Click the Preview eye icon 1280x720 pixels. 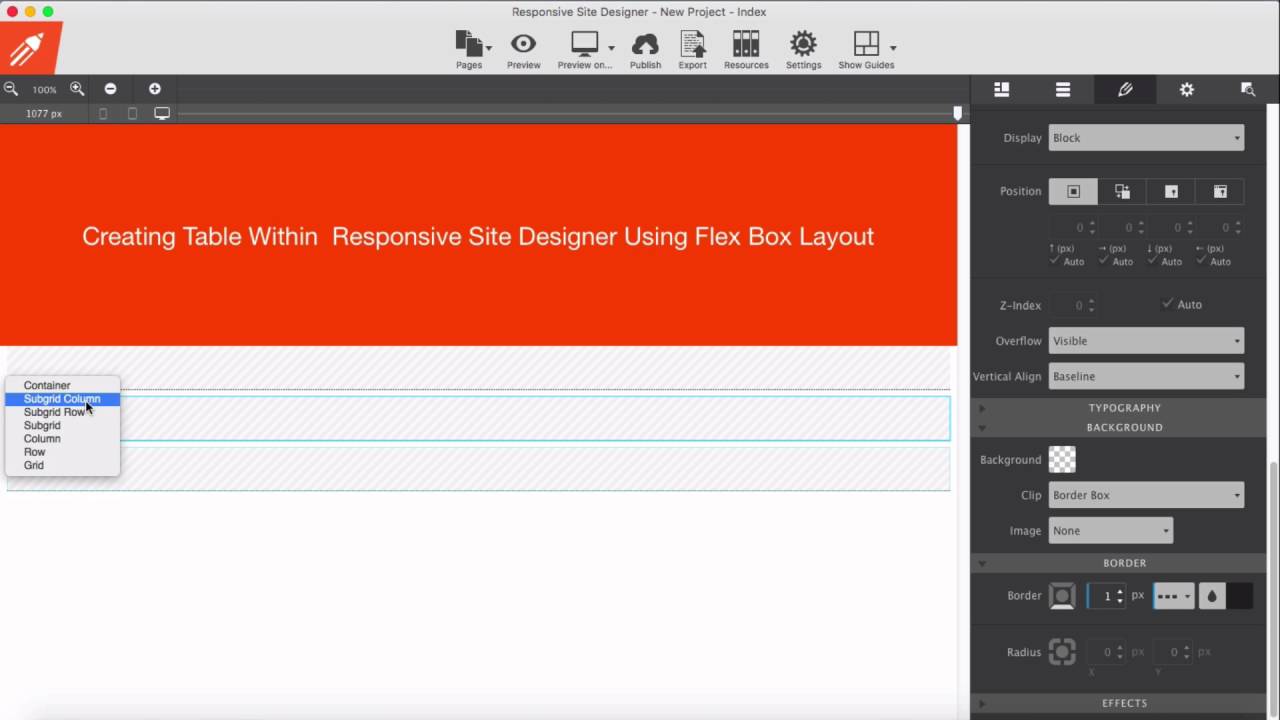[523, 44]
